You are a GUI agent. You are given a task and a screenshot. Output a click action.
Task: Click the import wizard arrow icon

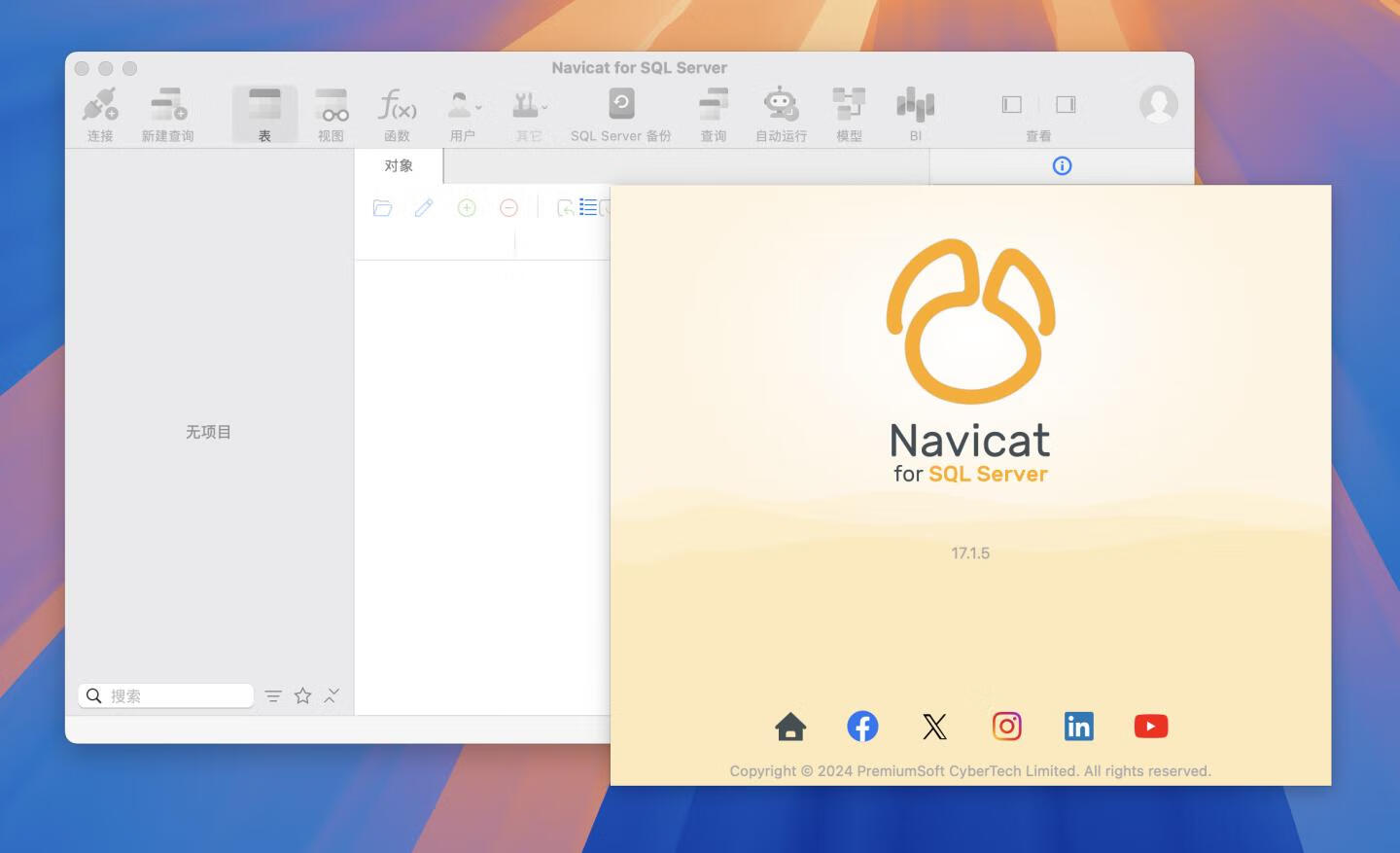tap(565, 208)
